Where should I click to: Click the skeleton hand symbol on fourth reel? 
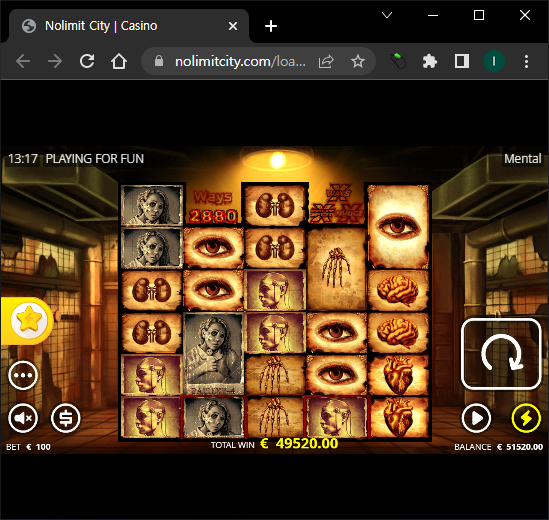[x=336, y=269]
